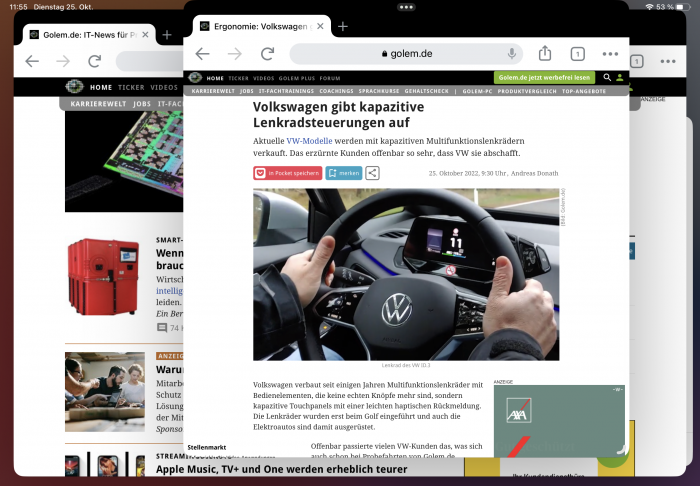
Task: Tap the microphone icon in the address bar
Action: pos(512,54)
